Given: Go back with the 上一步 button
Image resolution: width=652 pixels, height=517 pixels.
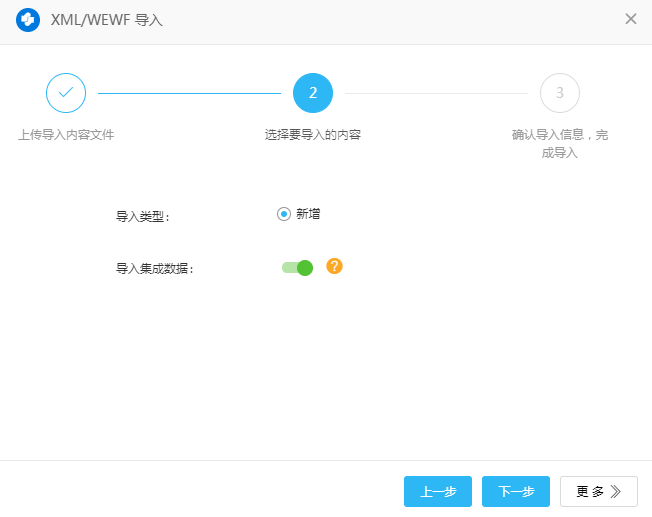Looking at the screenshot, I should pos(438,492).
